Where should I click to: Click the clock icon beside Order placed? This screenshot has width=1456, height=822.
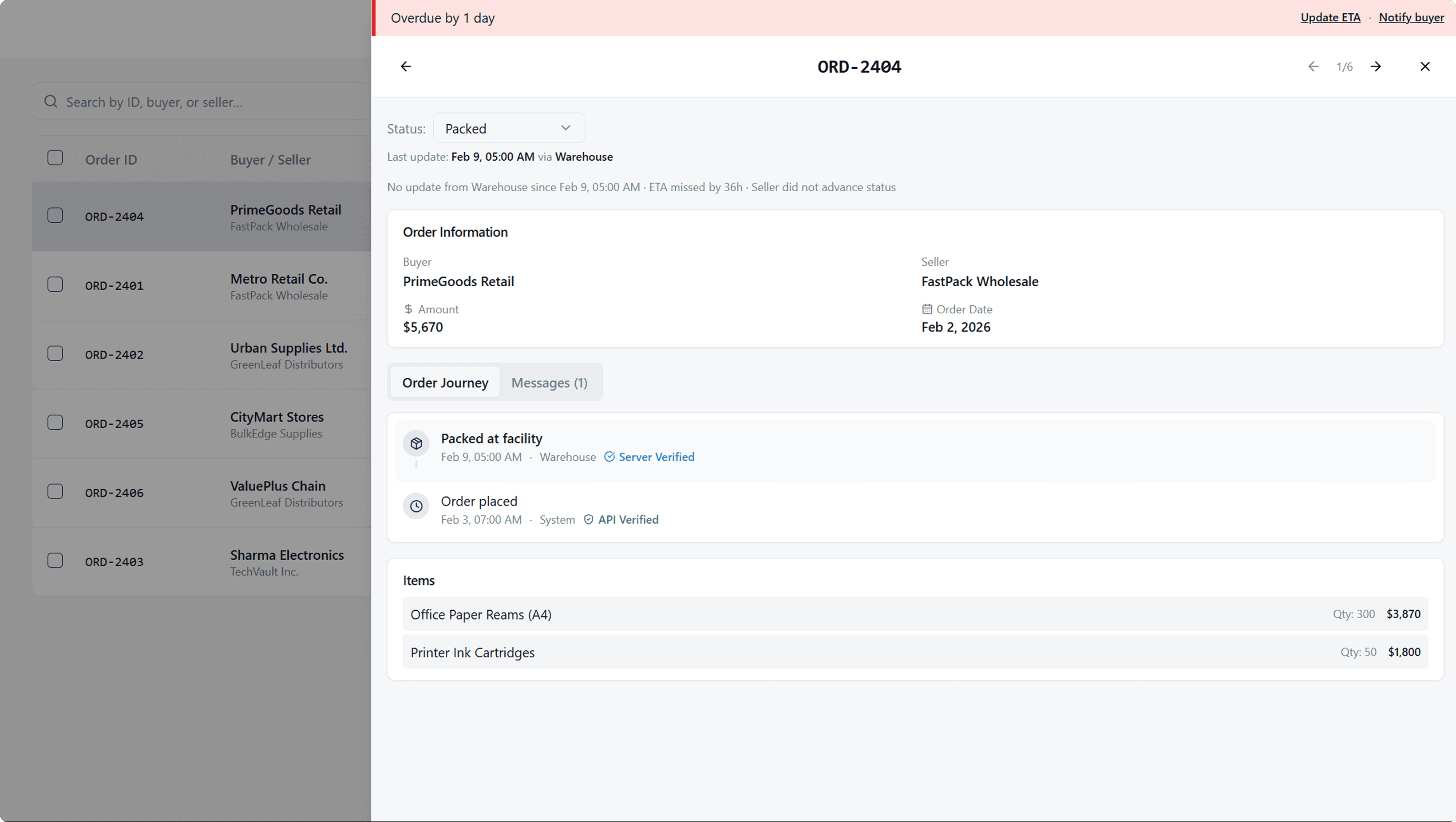(x=416, y=506)
